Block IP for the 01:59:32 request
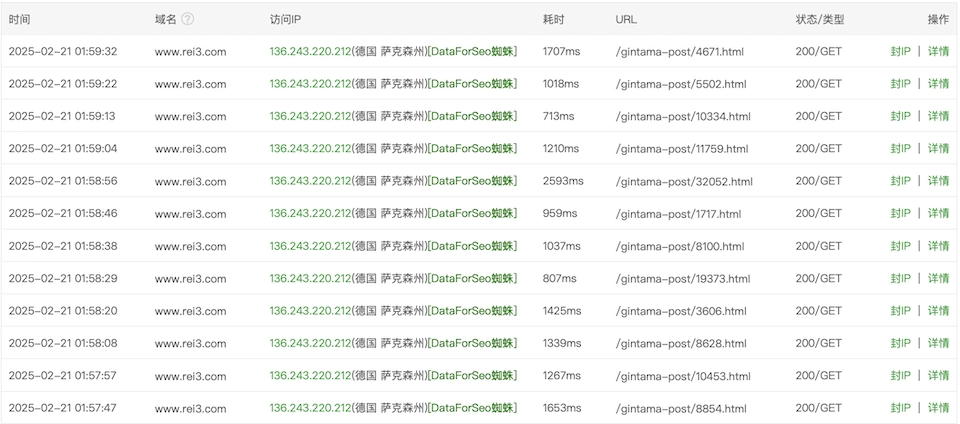960x424 pixels. (900, 51)
